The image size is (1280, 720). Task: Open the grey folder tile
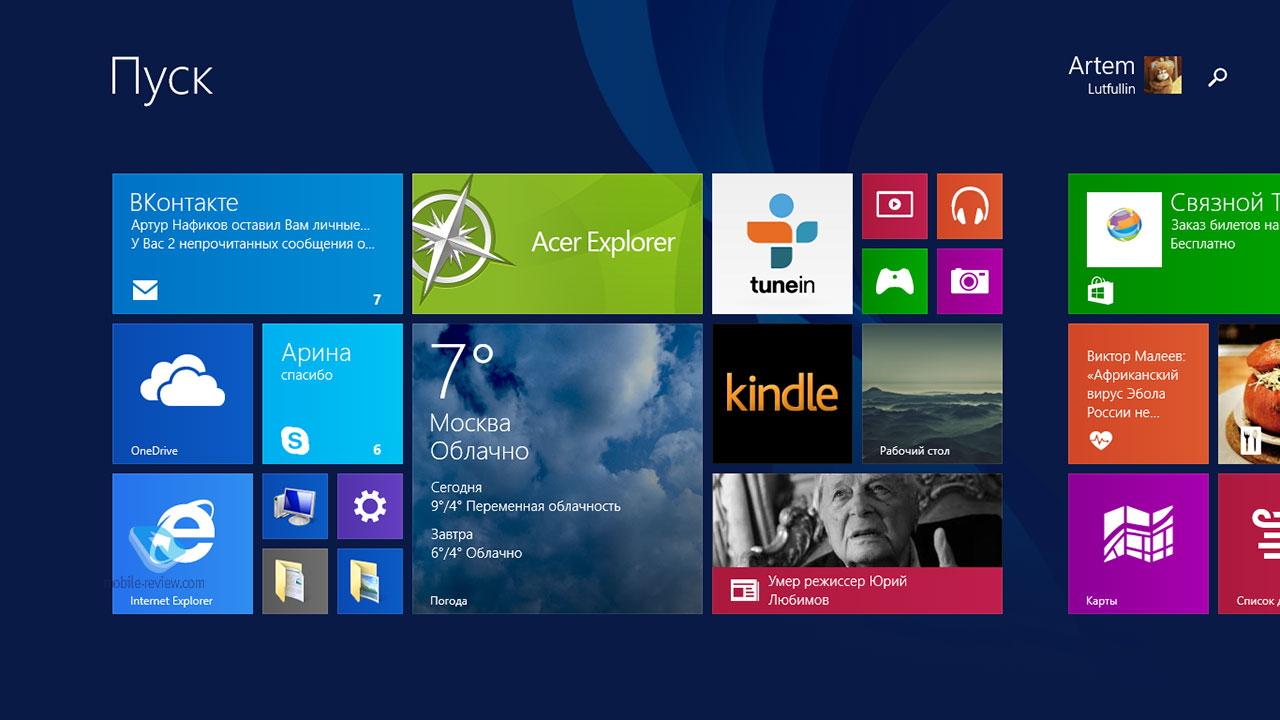[294, 581]
